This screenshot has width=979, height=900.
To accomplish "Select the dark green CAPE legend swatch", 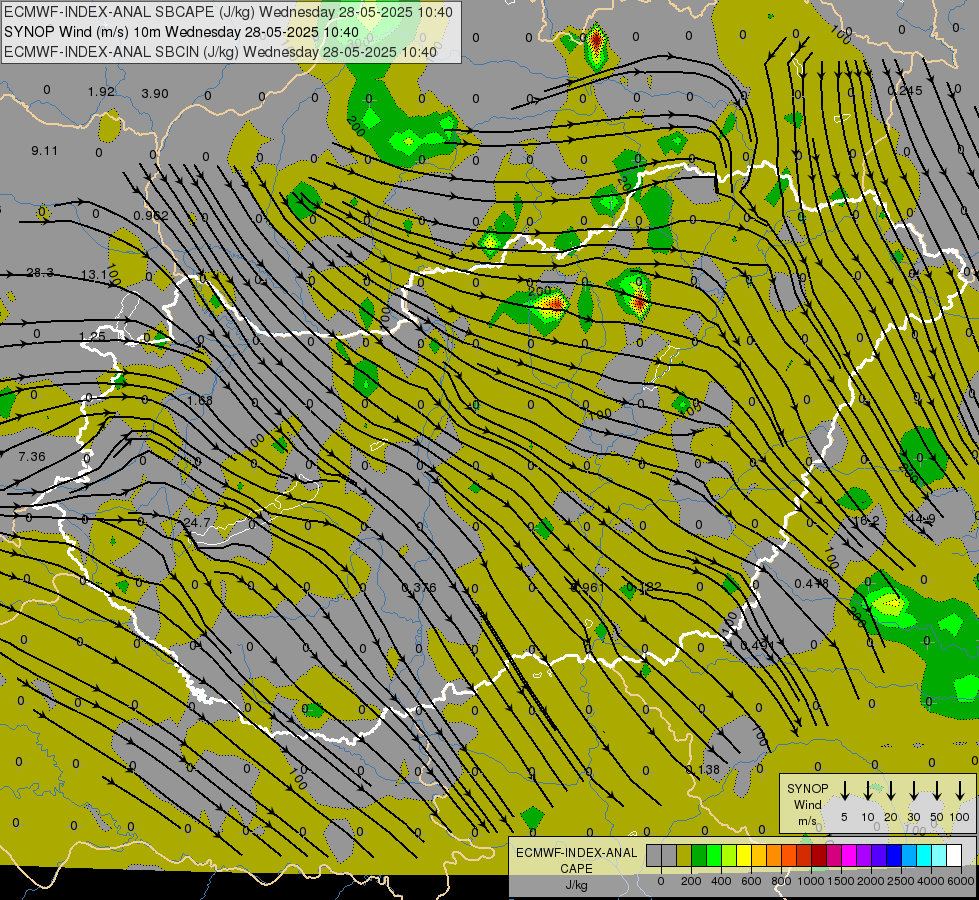I will (x=699, y=855).
